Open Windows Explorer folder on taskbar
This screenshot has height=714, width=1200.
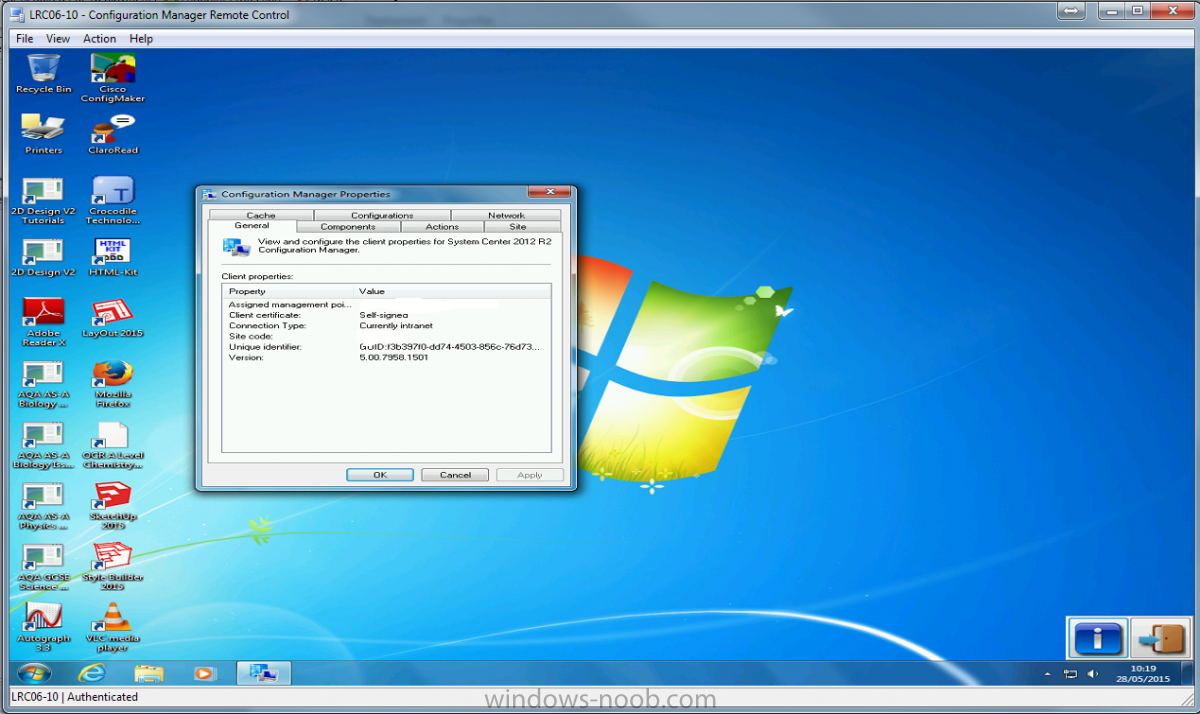point(148,673)
